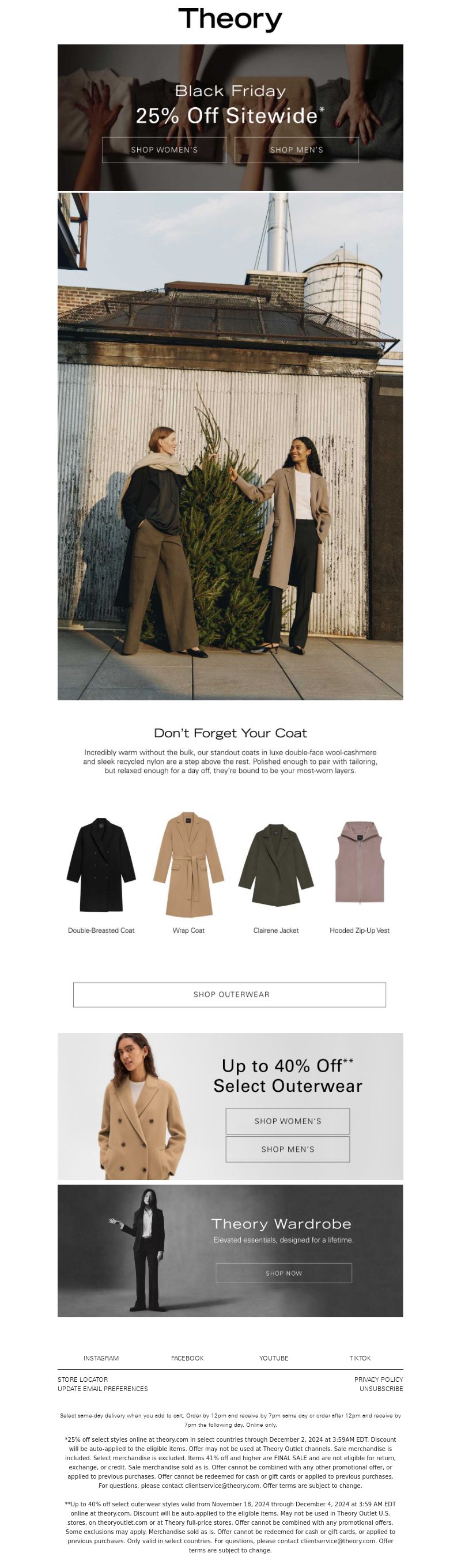Select the green Clairene Jacket image
The image size is (461, 1568).
(x=275, y=865)
